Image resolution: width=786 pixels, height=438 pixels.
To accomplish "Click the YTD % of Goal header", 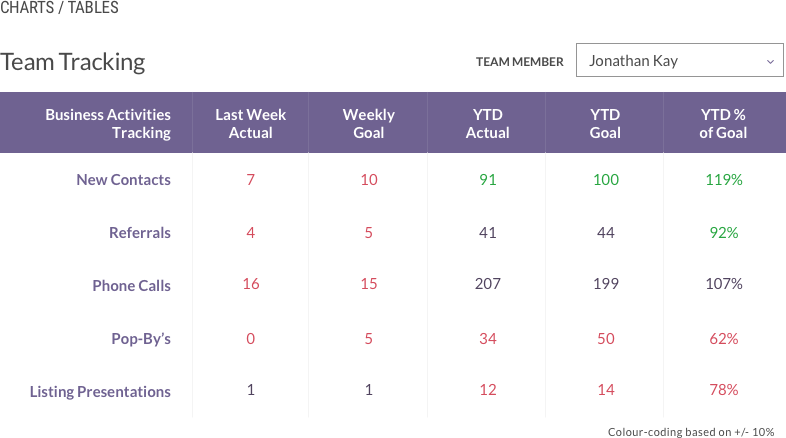I will click(x=723, y=123).
